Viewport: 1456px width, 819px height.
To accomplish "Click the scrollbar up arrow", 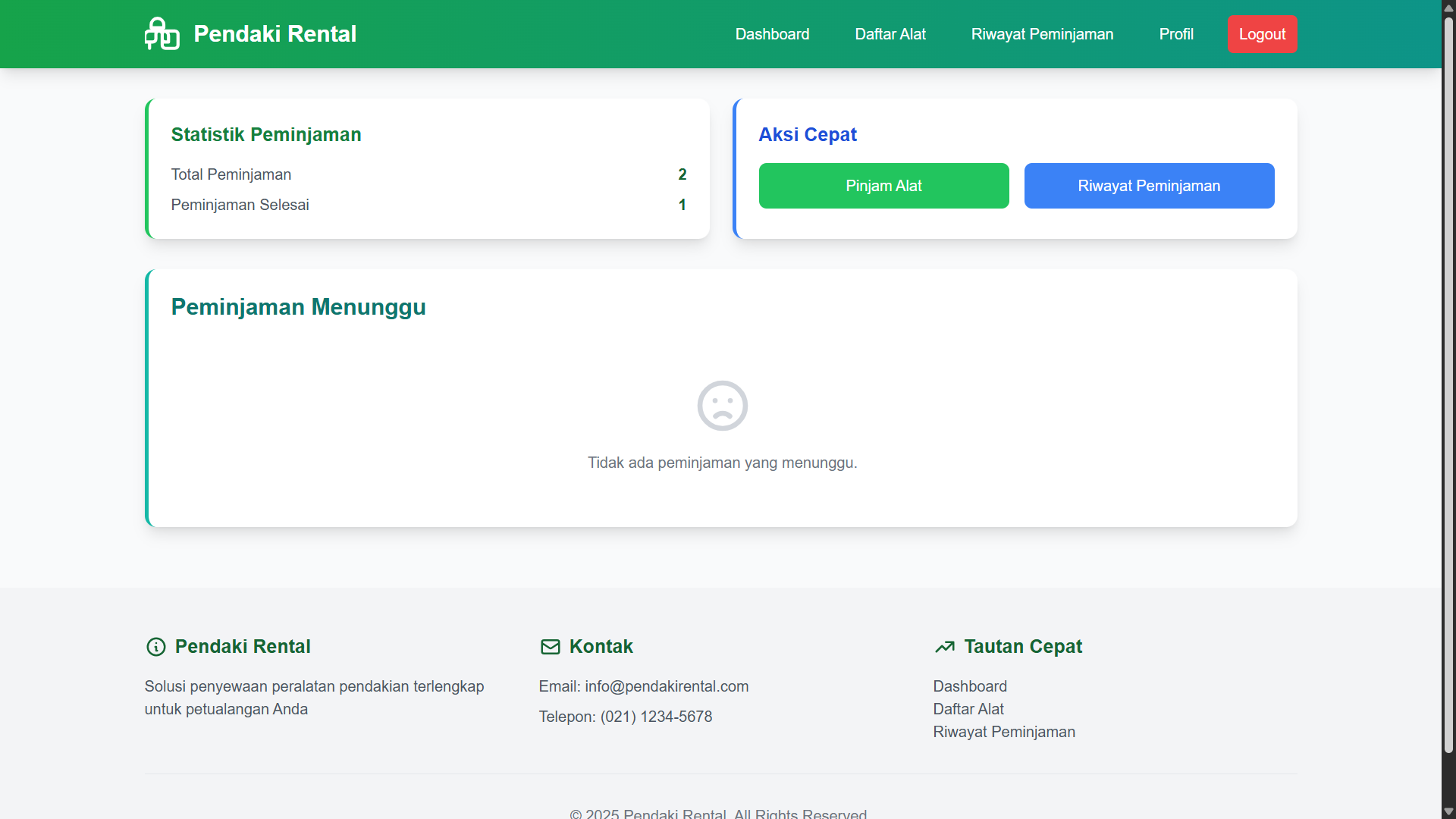I will pyautogui.click(x=1447, y=7).
